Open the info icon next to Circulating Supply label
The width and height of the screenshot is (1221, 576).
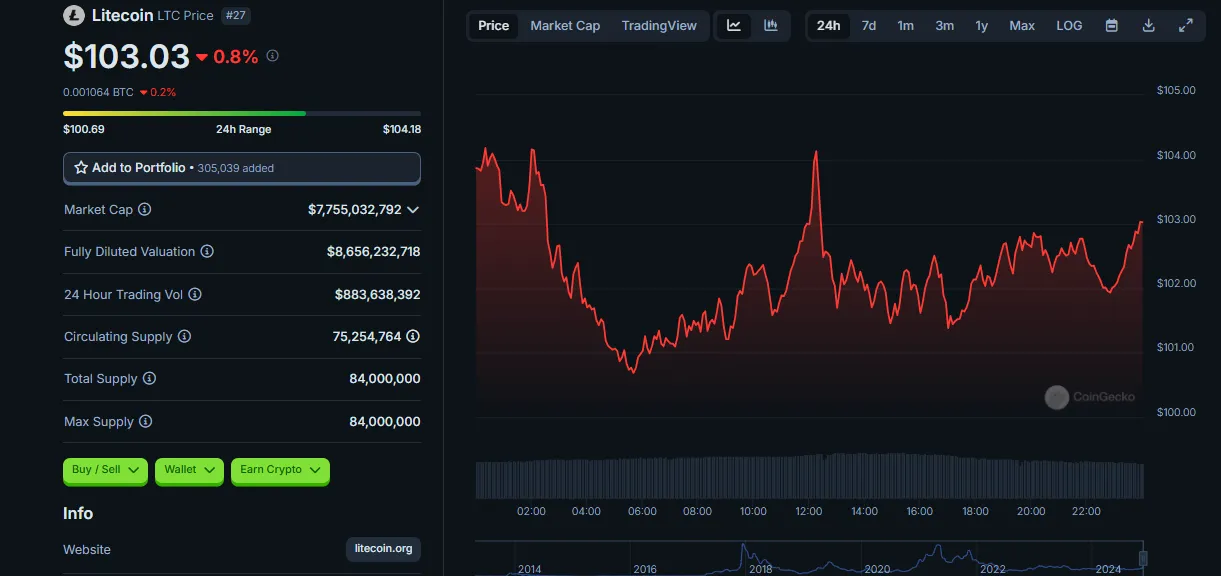[x=185, y=337]
